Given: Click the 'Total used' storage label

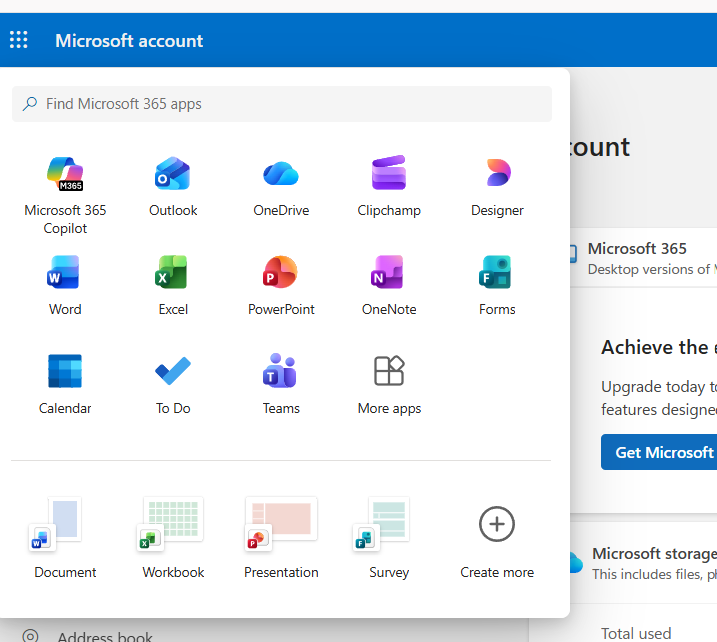Looking at the screenshot, I should click(636, 633).
